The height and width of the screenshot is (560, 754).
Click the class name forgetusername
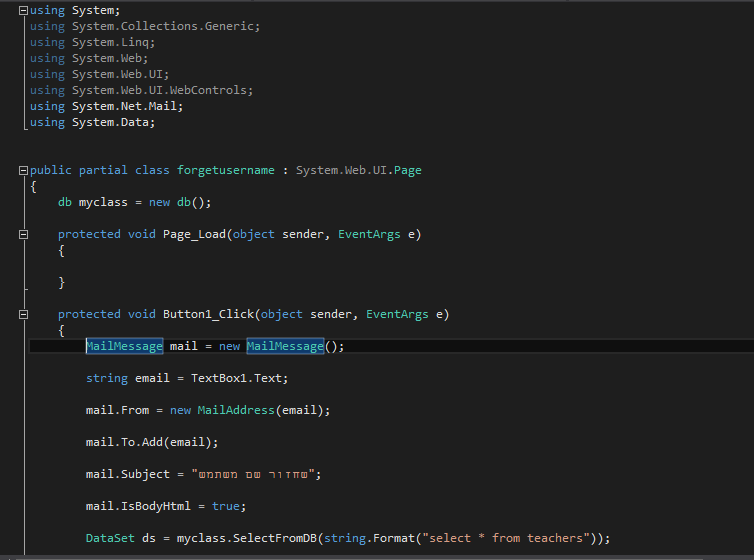point(226,170)
